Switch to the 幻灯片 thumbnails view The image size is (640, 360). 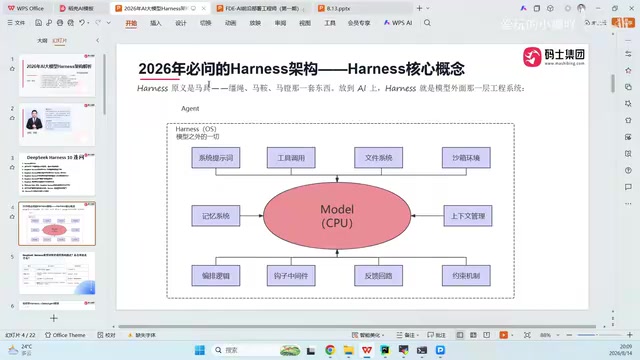[60, 40]
